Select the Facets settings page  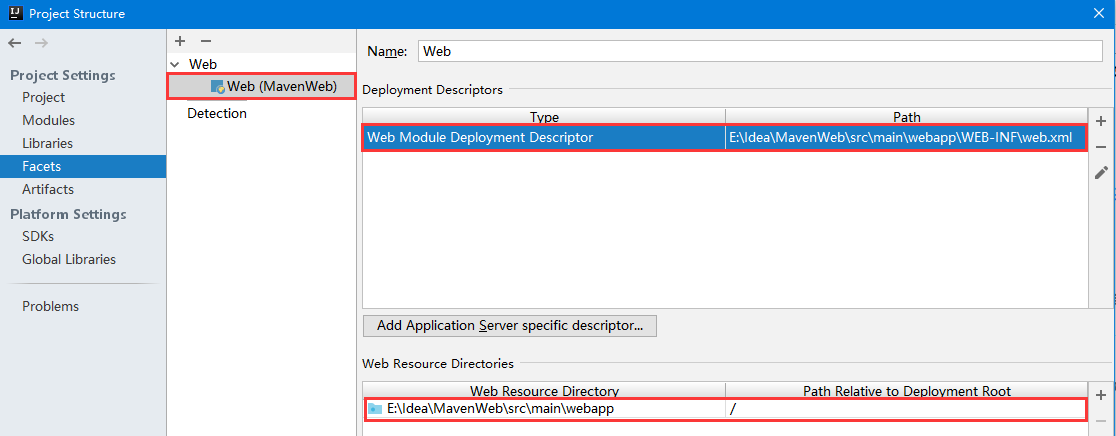click(83, 166)
